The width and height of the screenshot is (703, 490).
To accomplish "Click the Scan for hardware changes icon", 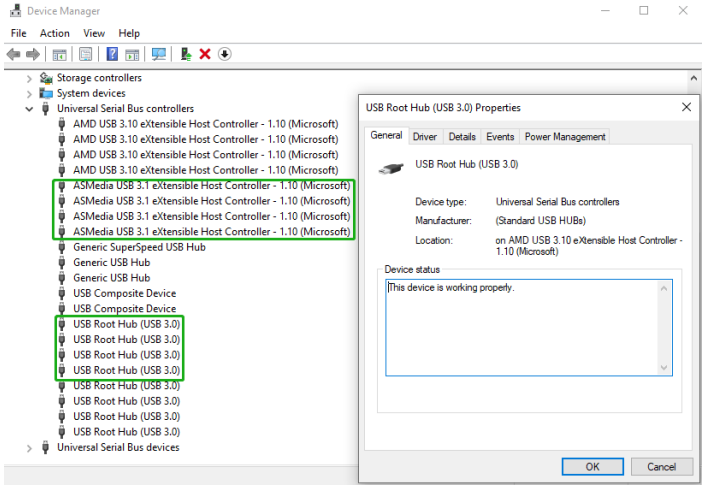I will pyautogui.click(x=159, y=54).
